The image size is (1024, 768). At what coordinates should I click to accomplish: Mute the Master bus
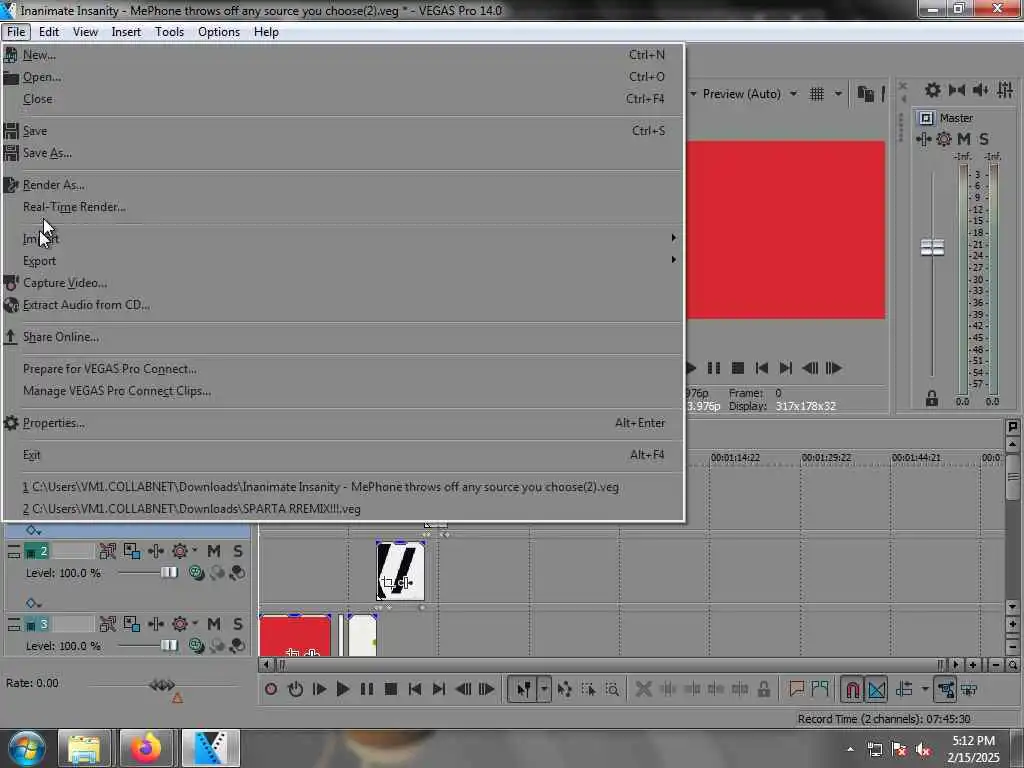[963, 139]
